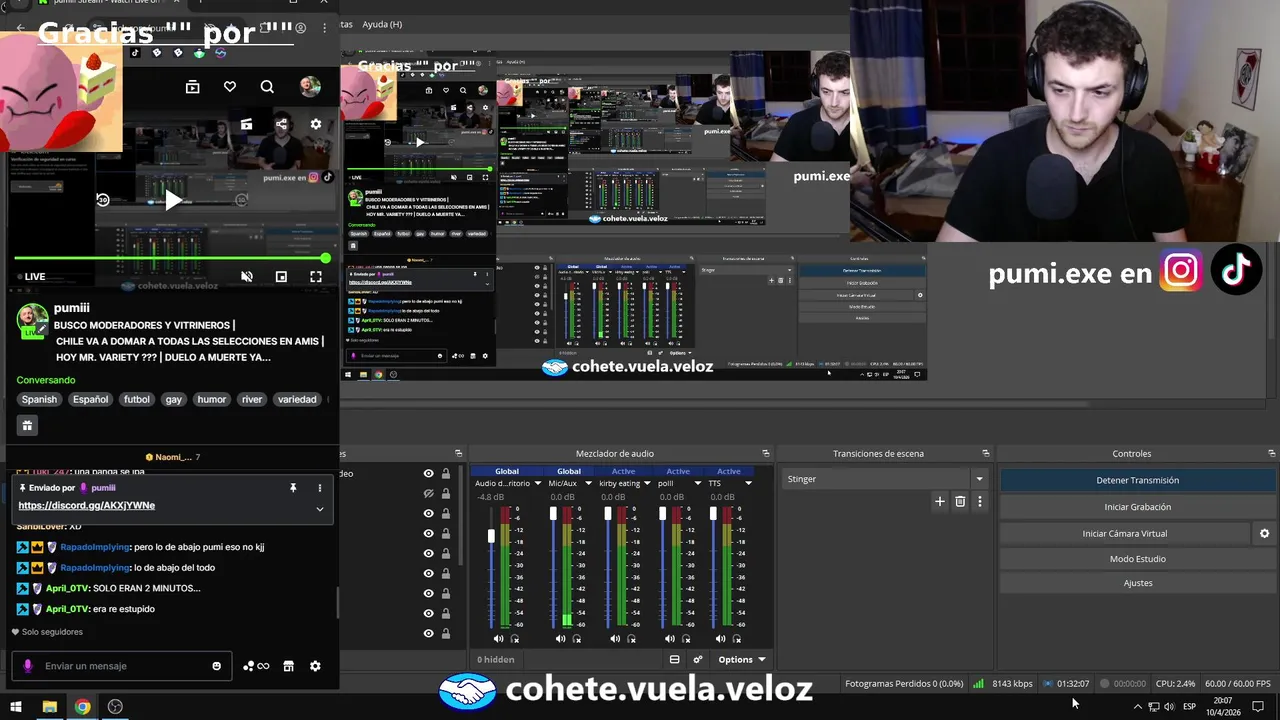Open chat settings gear in Kick

(x=315, y=666)
